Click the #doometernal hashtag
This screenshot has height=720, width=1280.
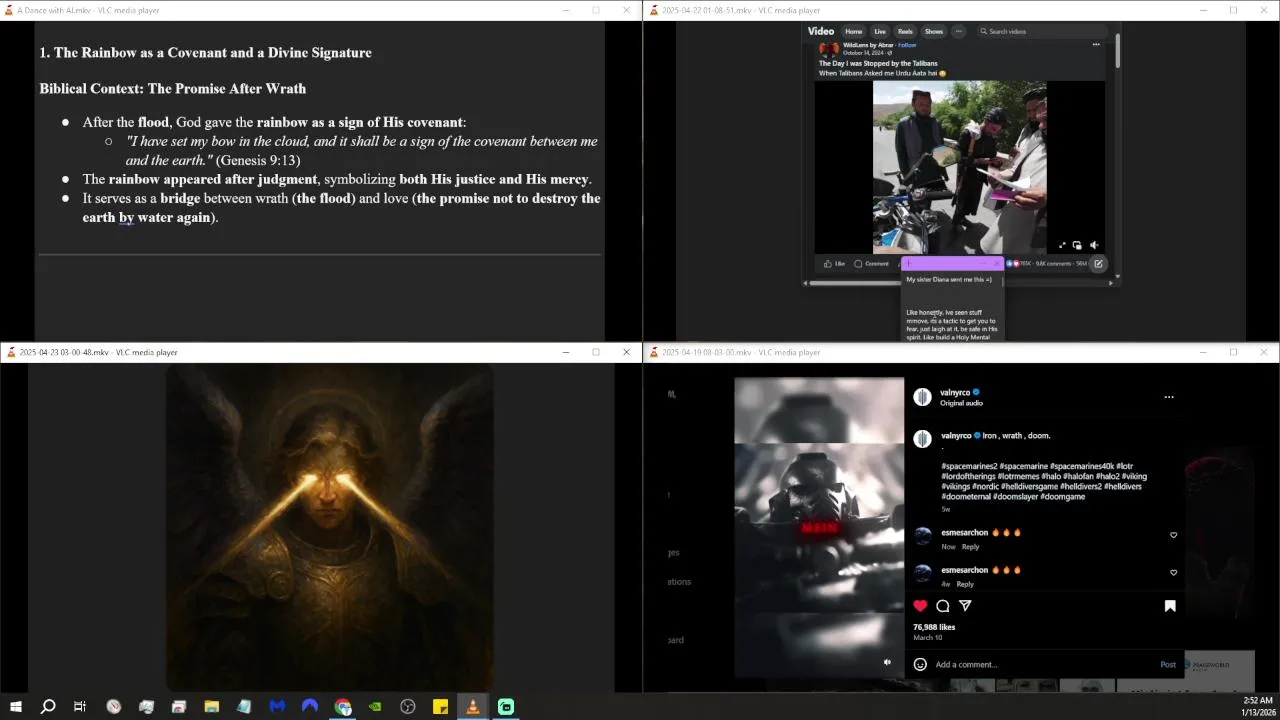[x=967, y=497]
